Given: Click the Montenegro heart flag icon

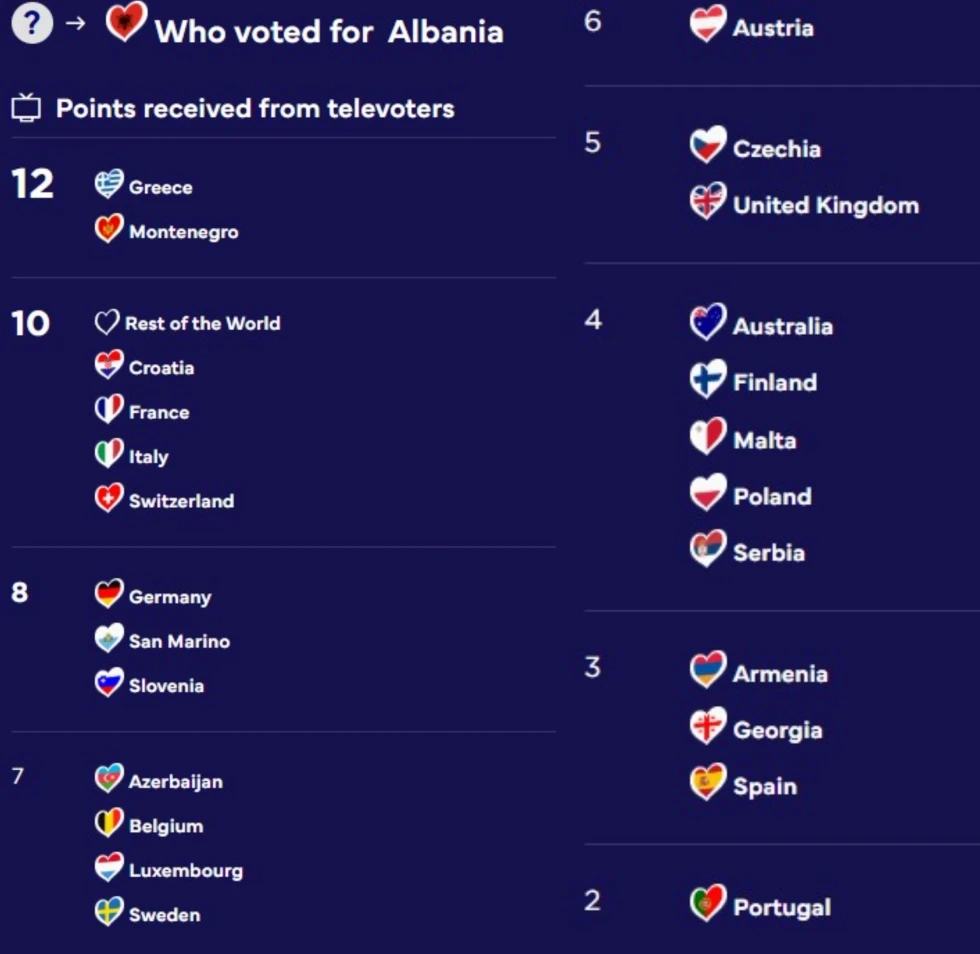Looking at the screenshot, I should [109, 229].
